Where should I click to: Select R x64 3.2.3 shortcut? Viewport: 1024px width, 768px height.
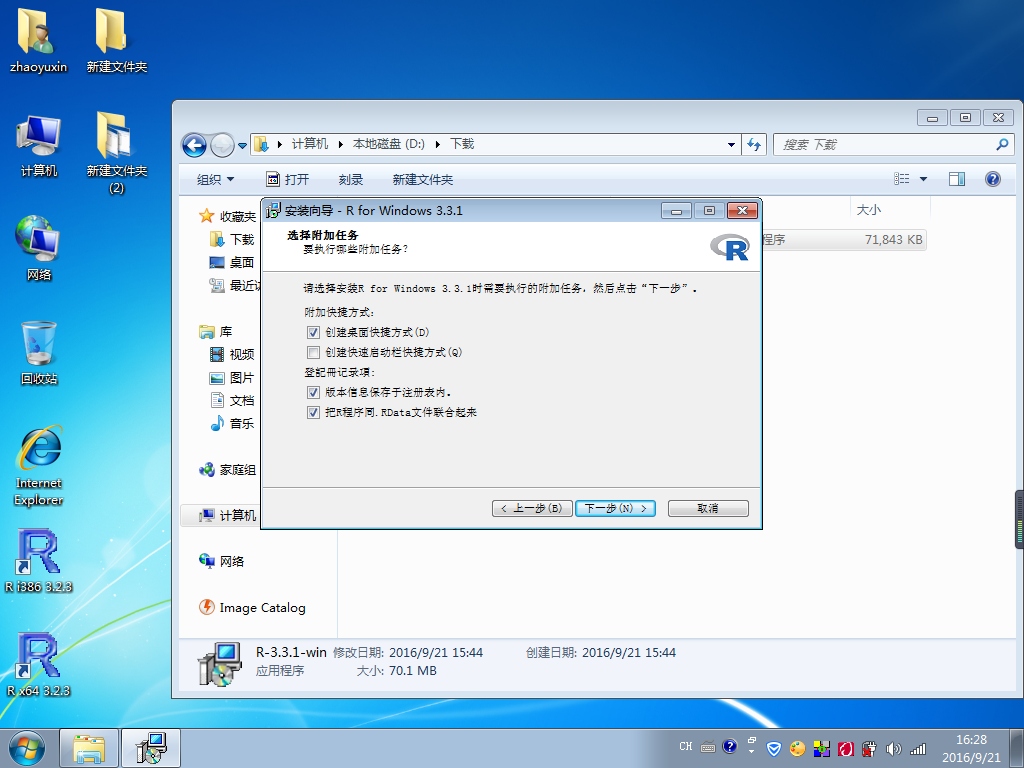[39, 665]
